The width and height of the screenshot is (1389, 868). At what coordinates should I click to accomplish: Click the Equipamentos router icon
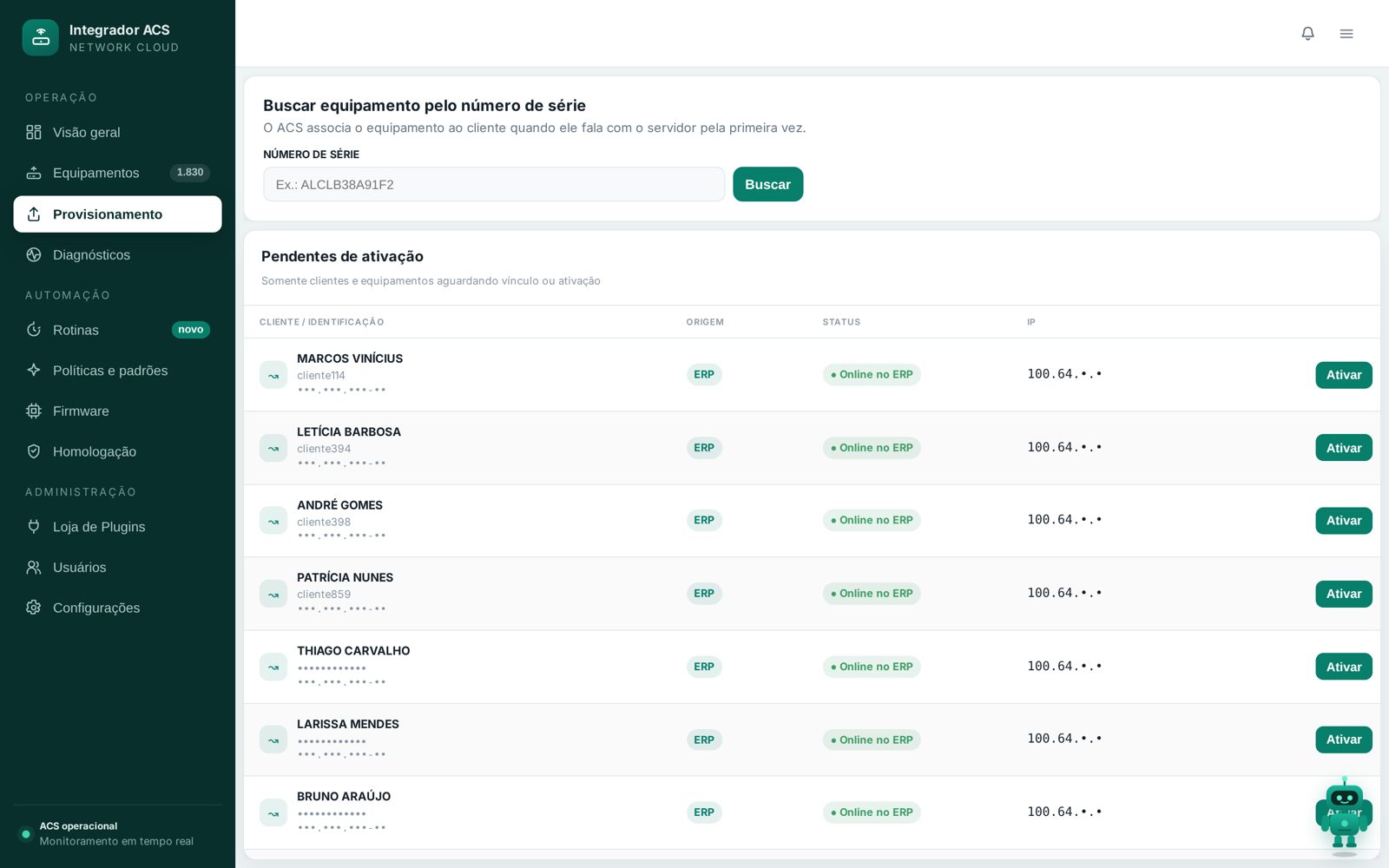pos(34,173)
